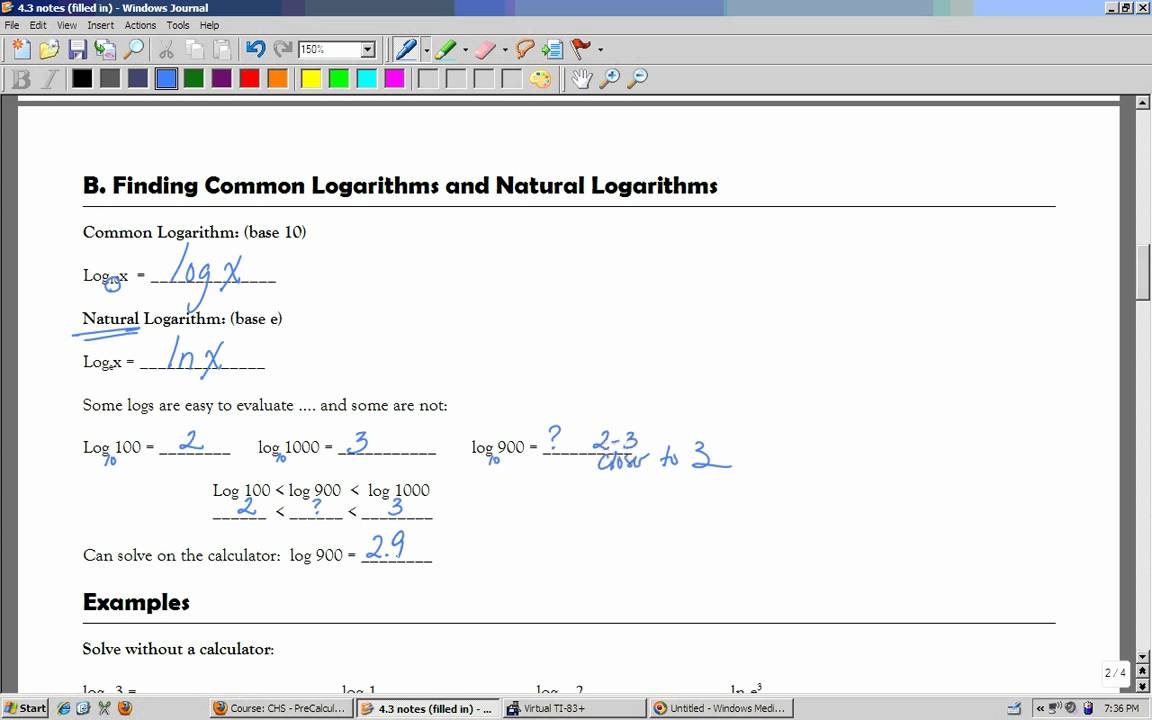Click the vertical scrollbar thumb
The image size is (1152, 720).
(x=1142, y=273)
